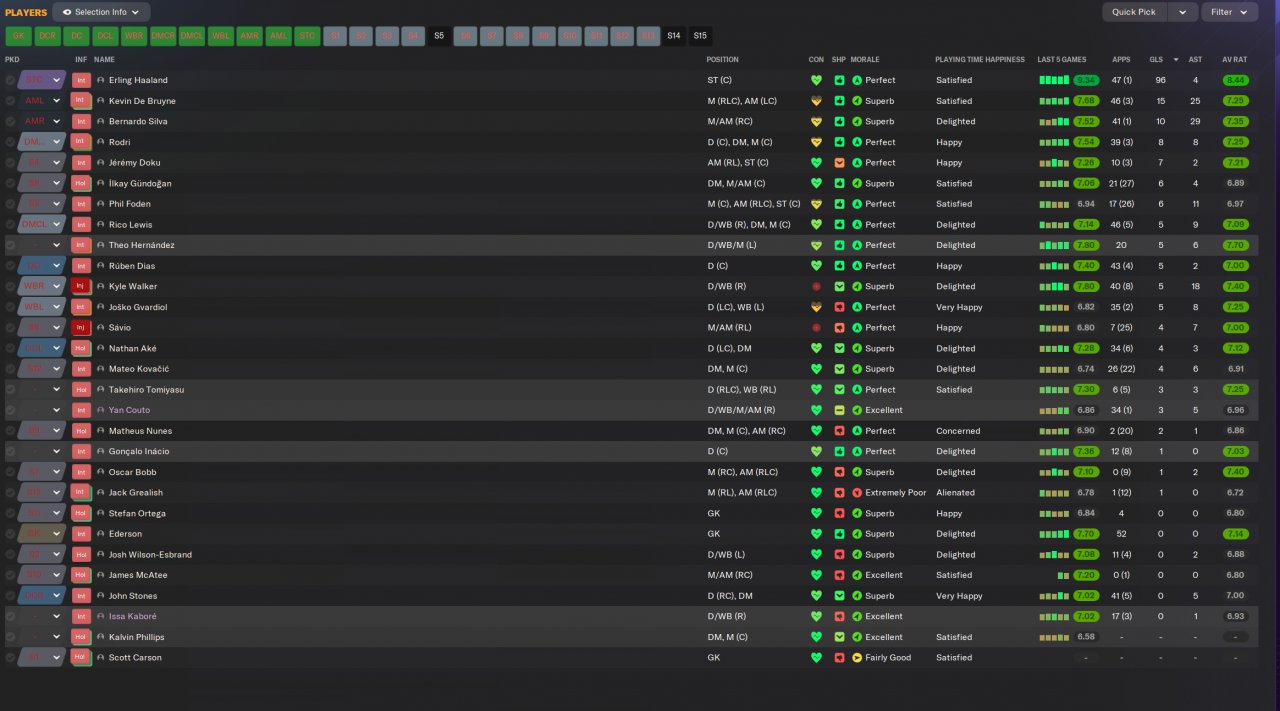
Task: Sort by the AV RAT column header
Action: 1235,60
